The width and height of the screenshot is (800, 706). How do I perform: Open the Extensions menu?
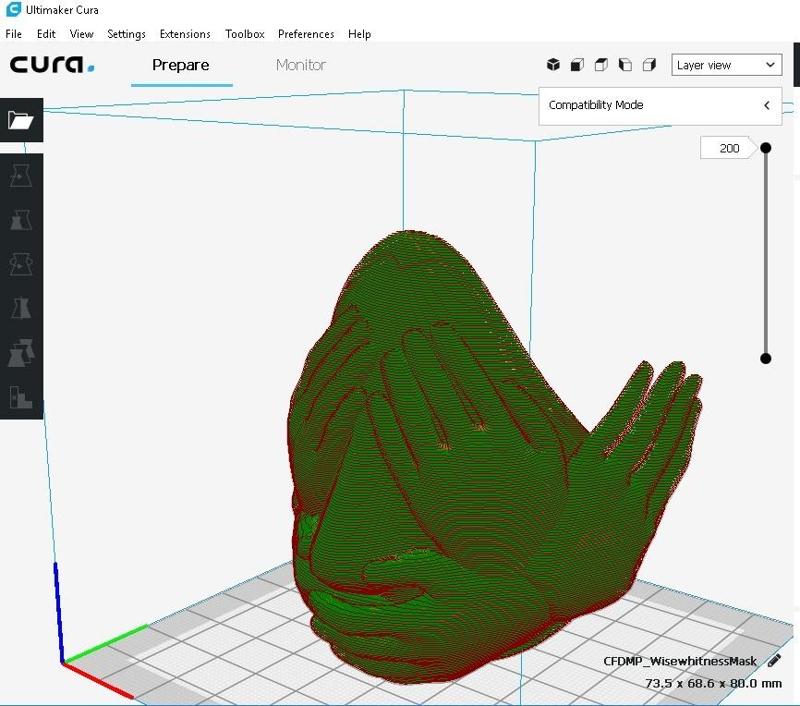pos(185,34)
